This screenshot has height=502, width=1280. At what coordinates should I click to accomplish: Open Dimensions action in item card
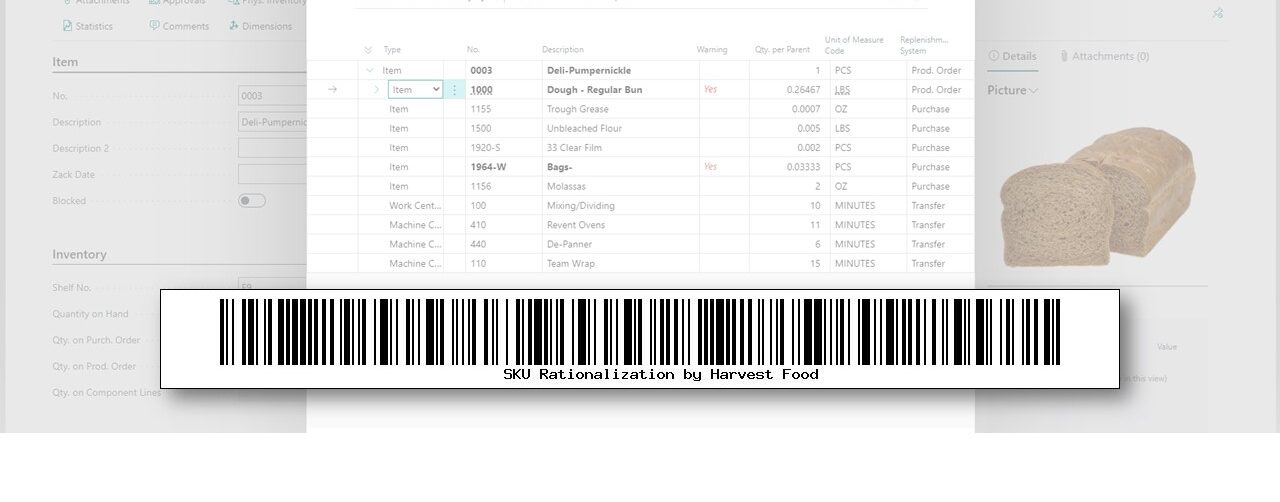(x=260, y=26)
